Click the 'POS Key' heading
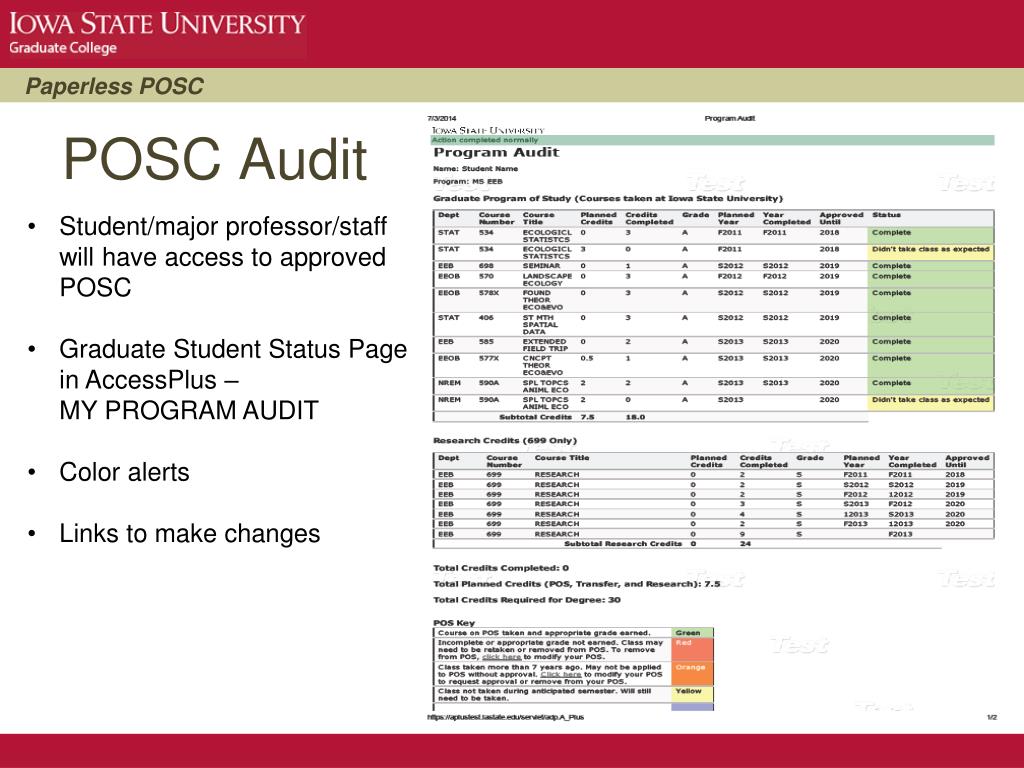Viewport: 1024px width, 768px height. (x=454, y=622)
